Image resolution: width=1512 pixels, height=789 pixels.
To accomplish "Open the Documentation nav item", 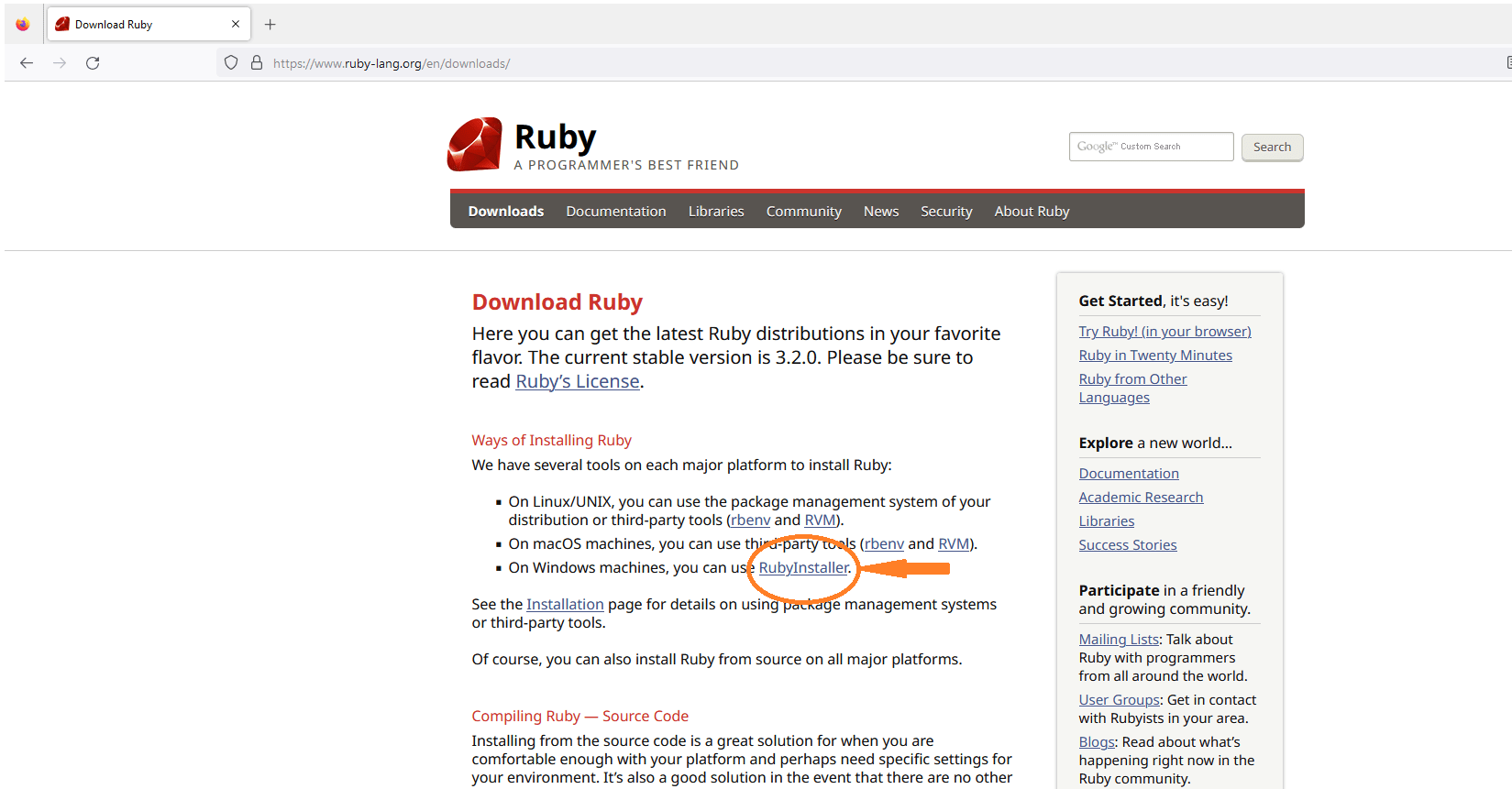I will 616,211.
